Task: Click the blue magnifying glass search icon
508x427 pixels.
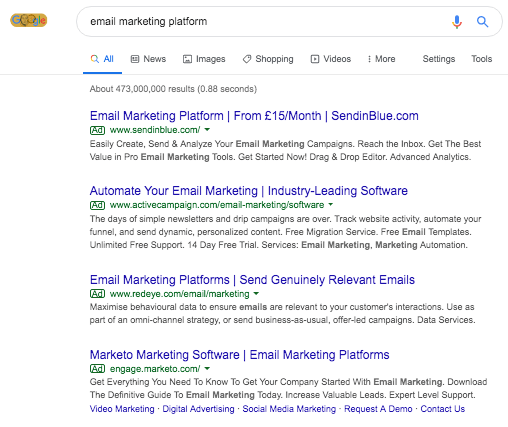Action: pyautogui.click(x=482, y=22)
